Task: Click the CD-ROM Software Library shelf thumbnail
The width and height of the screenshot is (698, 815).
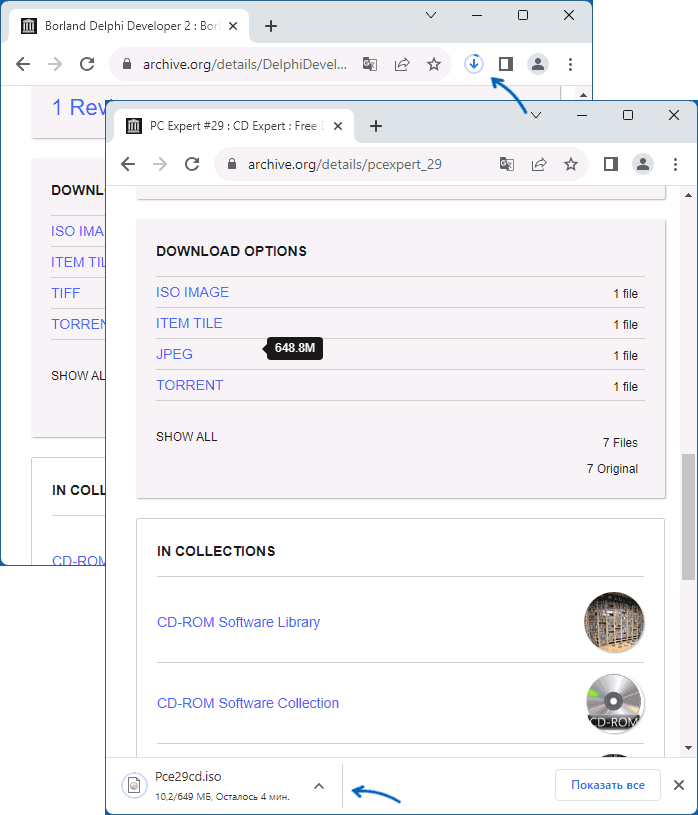Action: pos(614,622)
